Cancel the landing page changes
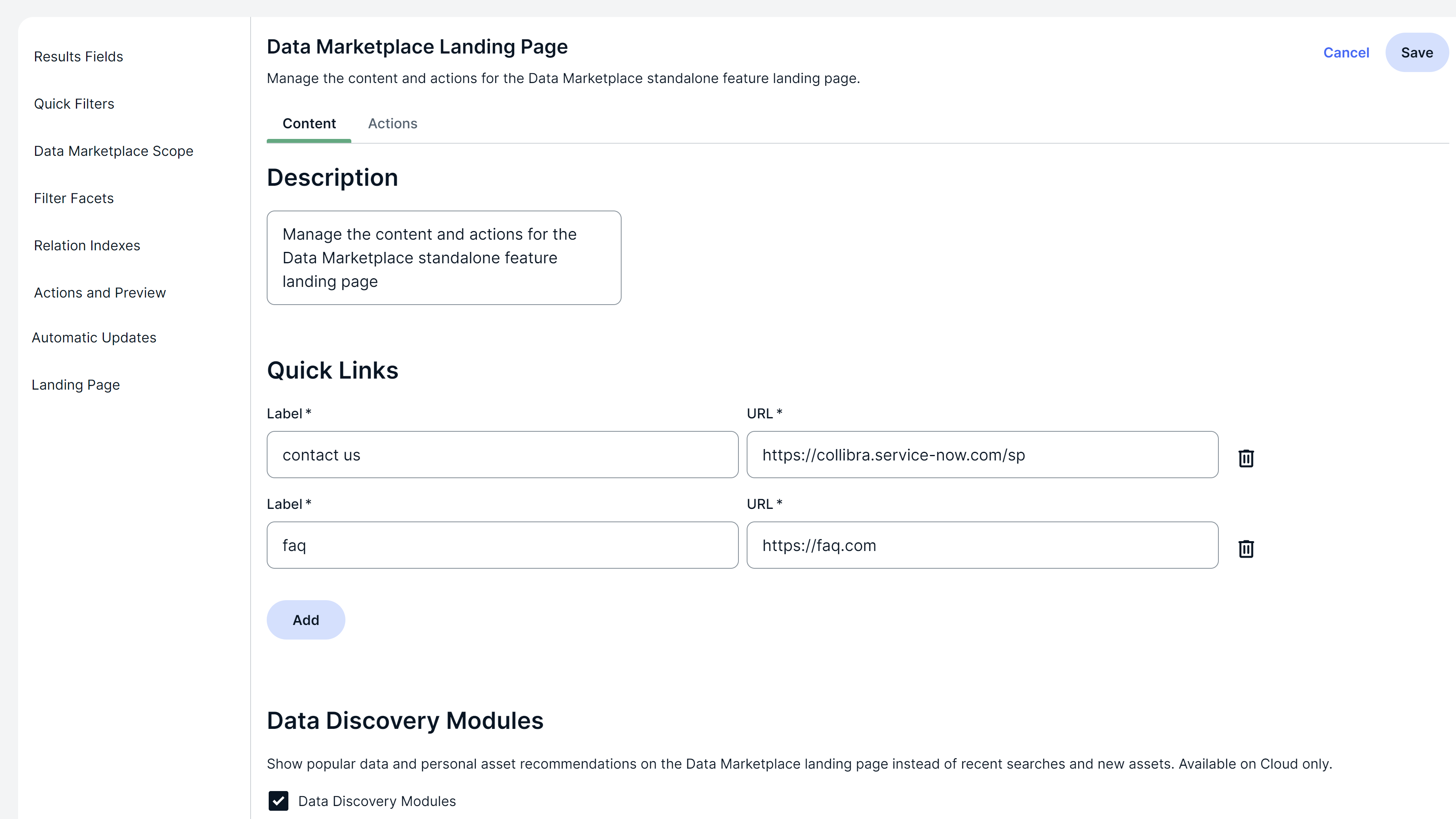Viewport: 1456px width, 819px height. tap(1346, 53)
